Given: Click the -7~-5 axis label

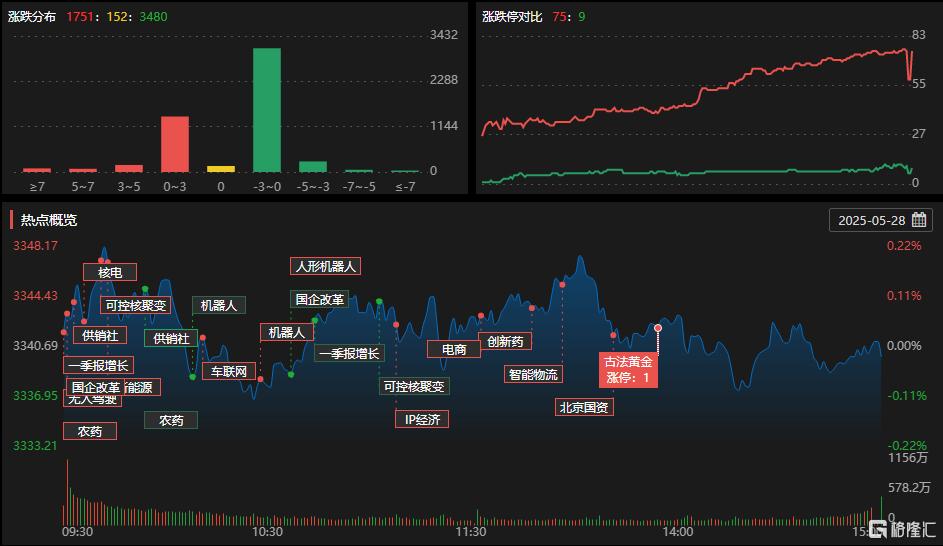Looking at the screenshot, I should point(359,186).
